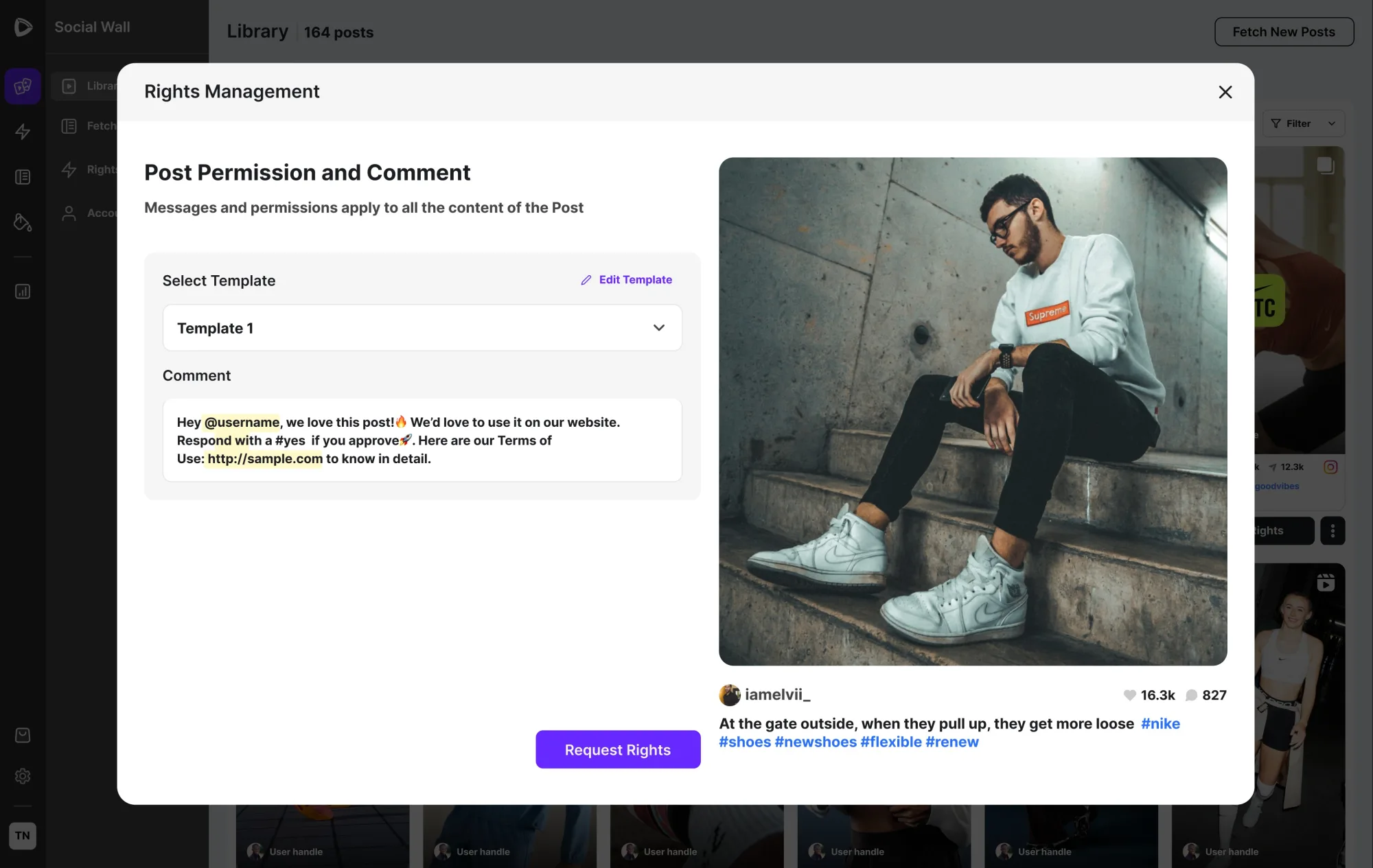This screenshot has height=868, width=1373.
Task: Click the three-dot menu on background card
Action: 1332,530
